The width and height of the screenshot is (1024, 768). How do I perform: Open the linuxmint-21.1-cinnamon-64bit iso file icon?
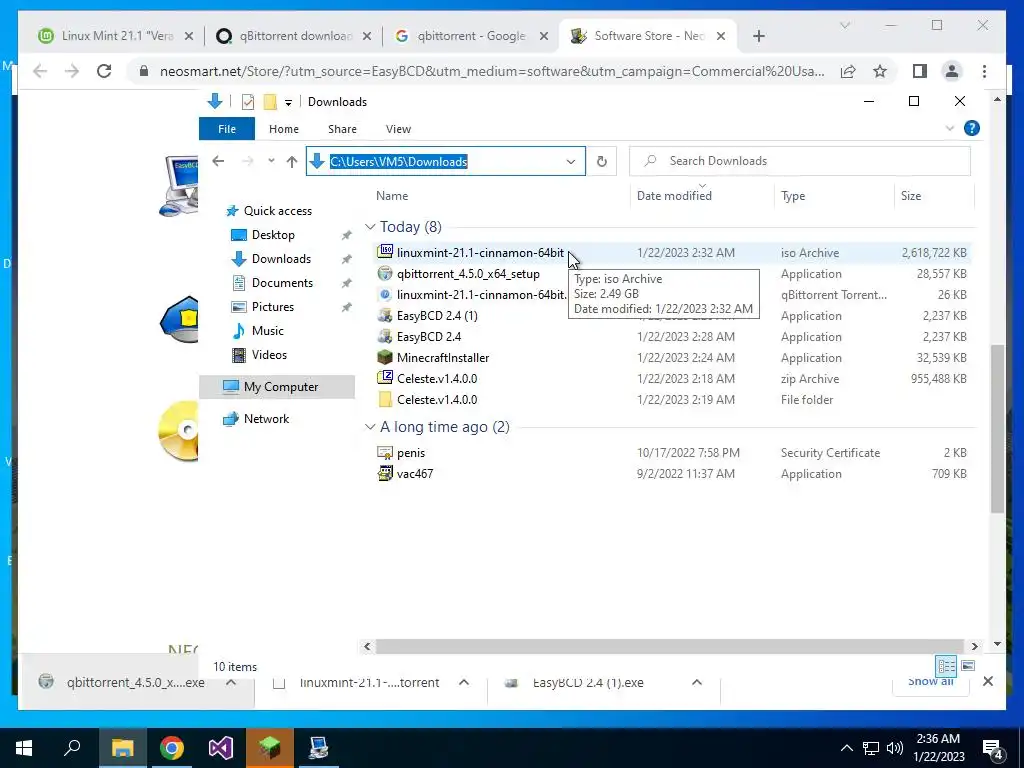385,252
